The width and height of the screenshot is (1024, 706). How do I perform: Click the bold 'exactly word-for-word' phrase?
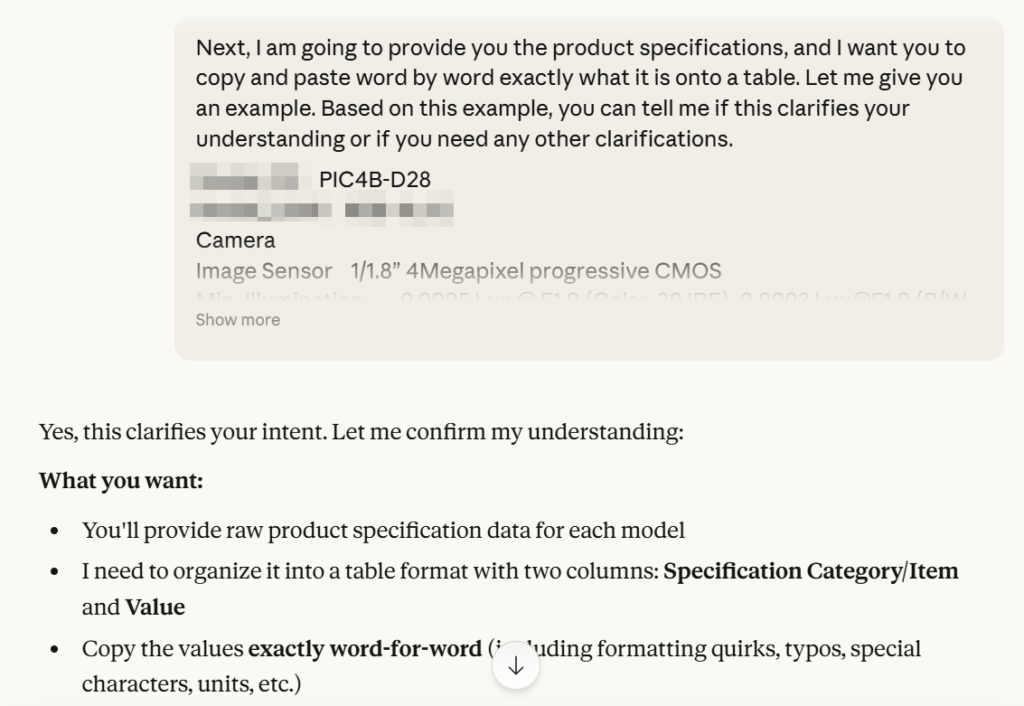point(364,648)
